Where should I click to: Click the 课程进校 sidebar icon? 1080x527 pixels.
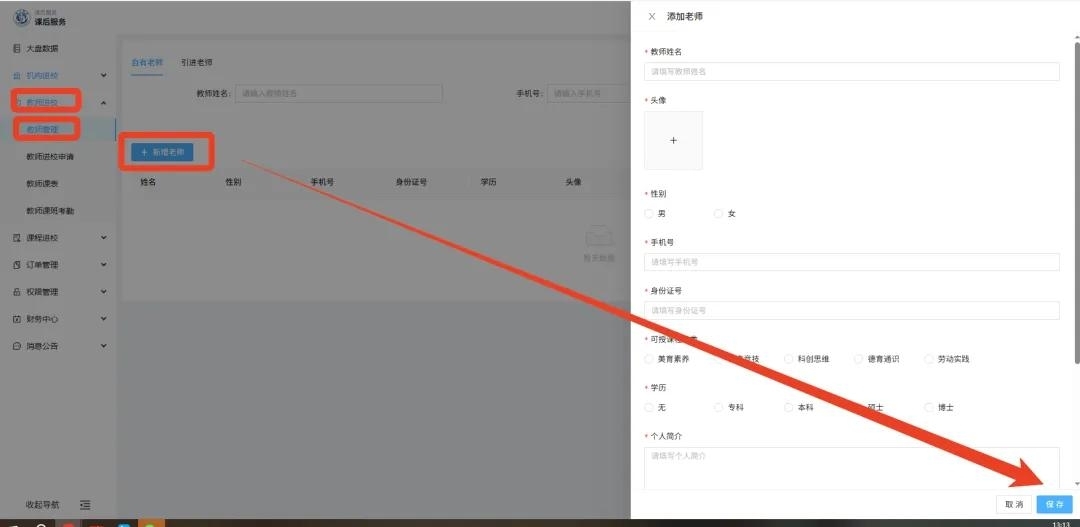coord(16,238)
